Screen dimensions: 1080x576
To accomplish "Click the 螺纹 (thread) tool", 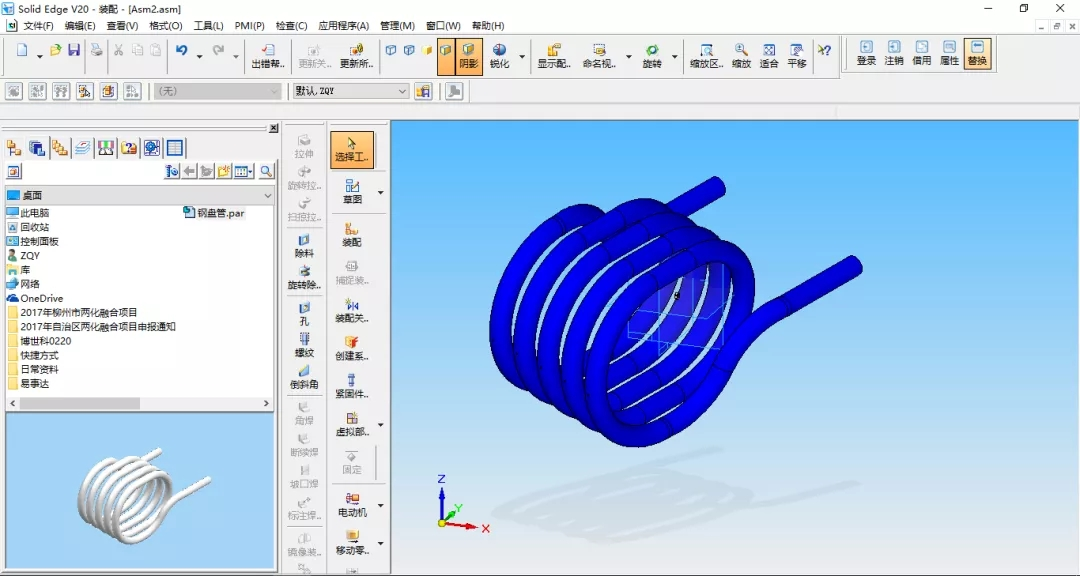I will pos(304,345).
